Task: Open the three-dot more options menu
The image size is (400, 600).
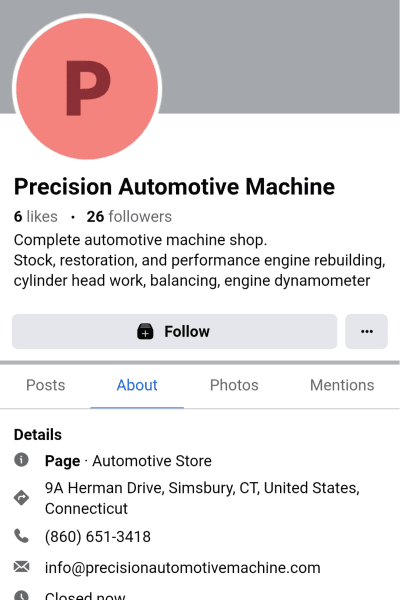Action: (366, 331)
